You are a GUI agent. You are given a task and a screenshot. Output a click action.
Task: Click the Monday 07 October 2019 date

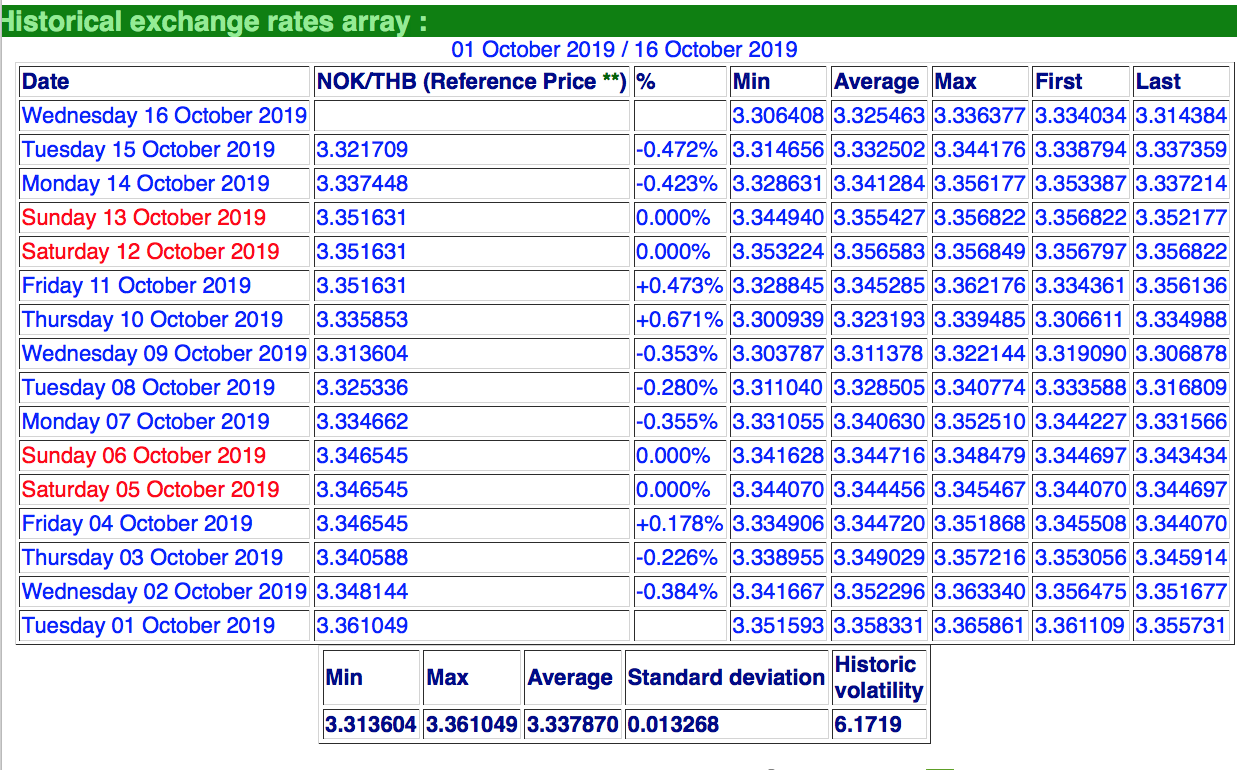145,422
